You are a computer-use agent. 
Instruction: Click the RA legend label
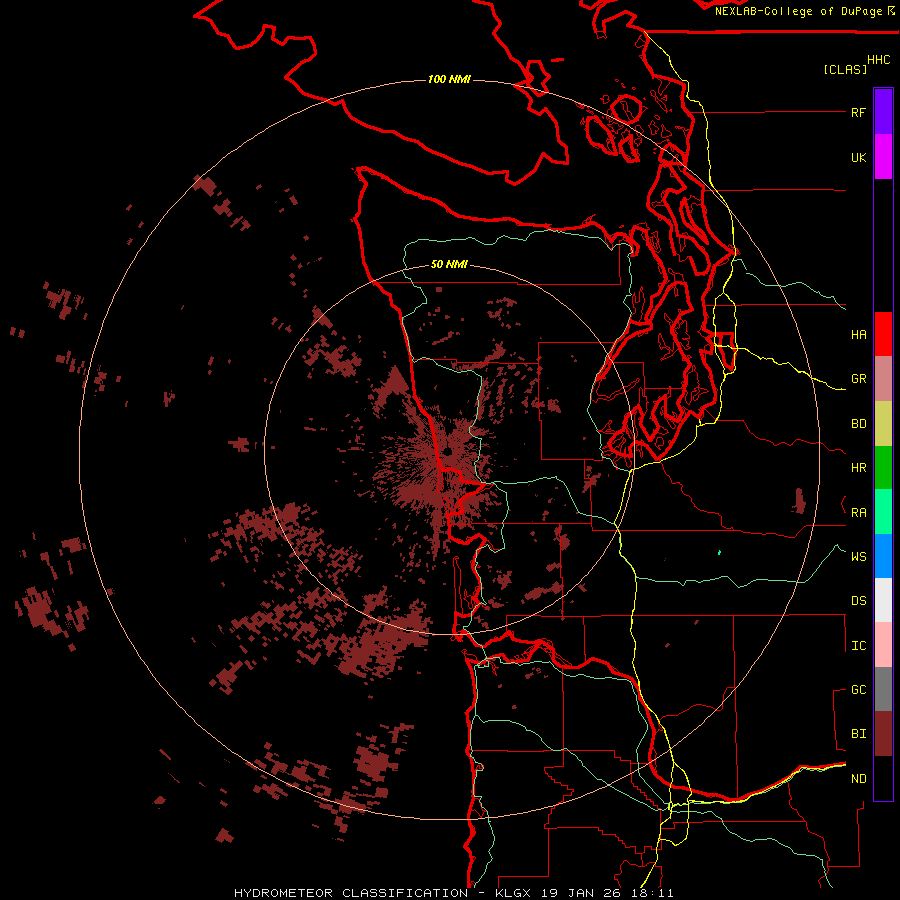point(858,513)
